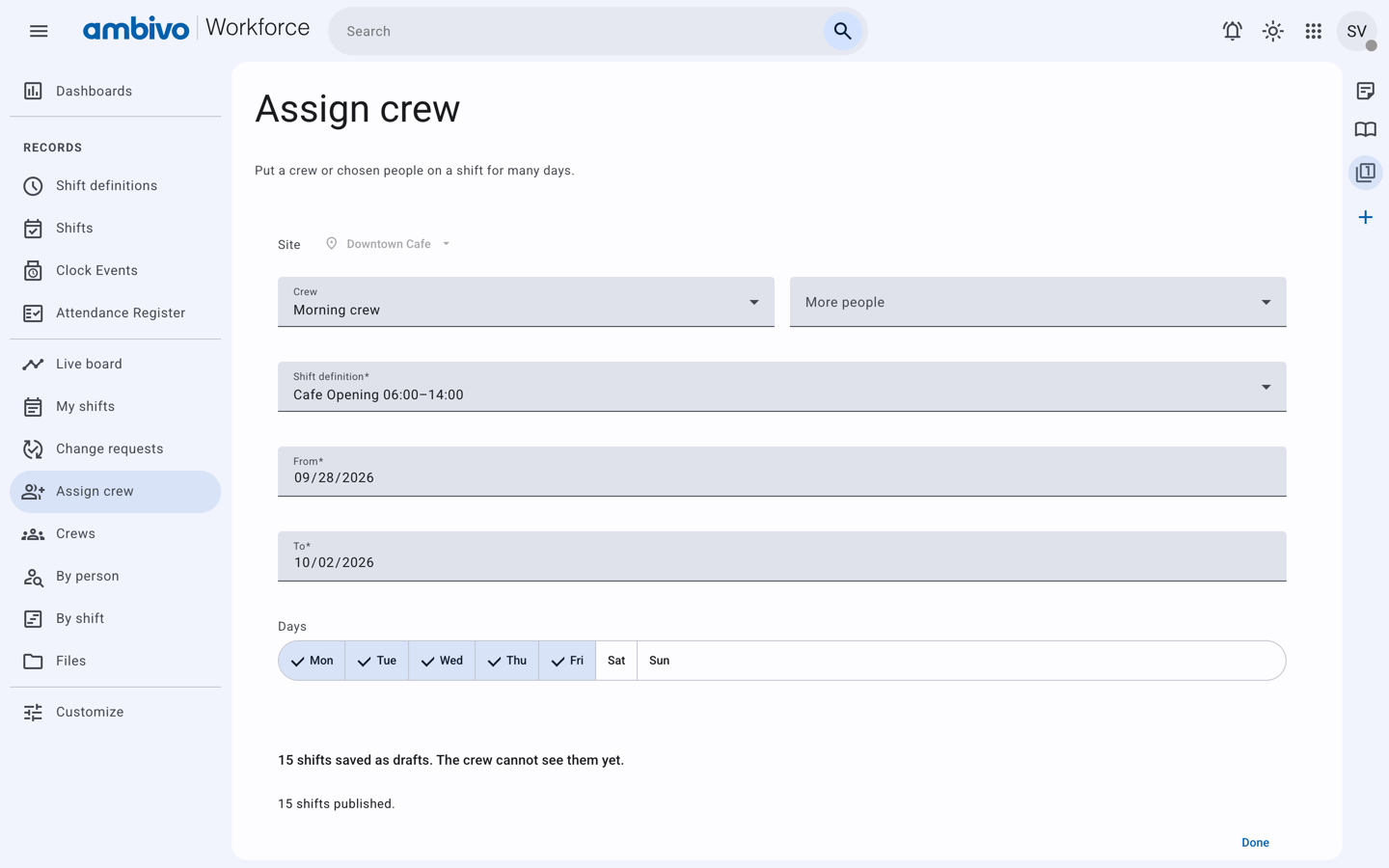Deselect the Wed day chip

pos(442,661)
